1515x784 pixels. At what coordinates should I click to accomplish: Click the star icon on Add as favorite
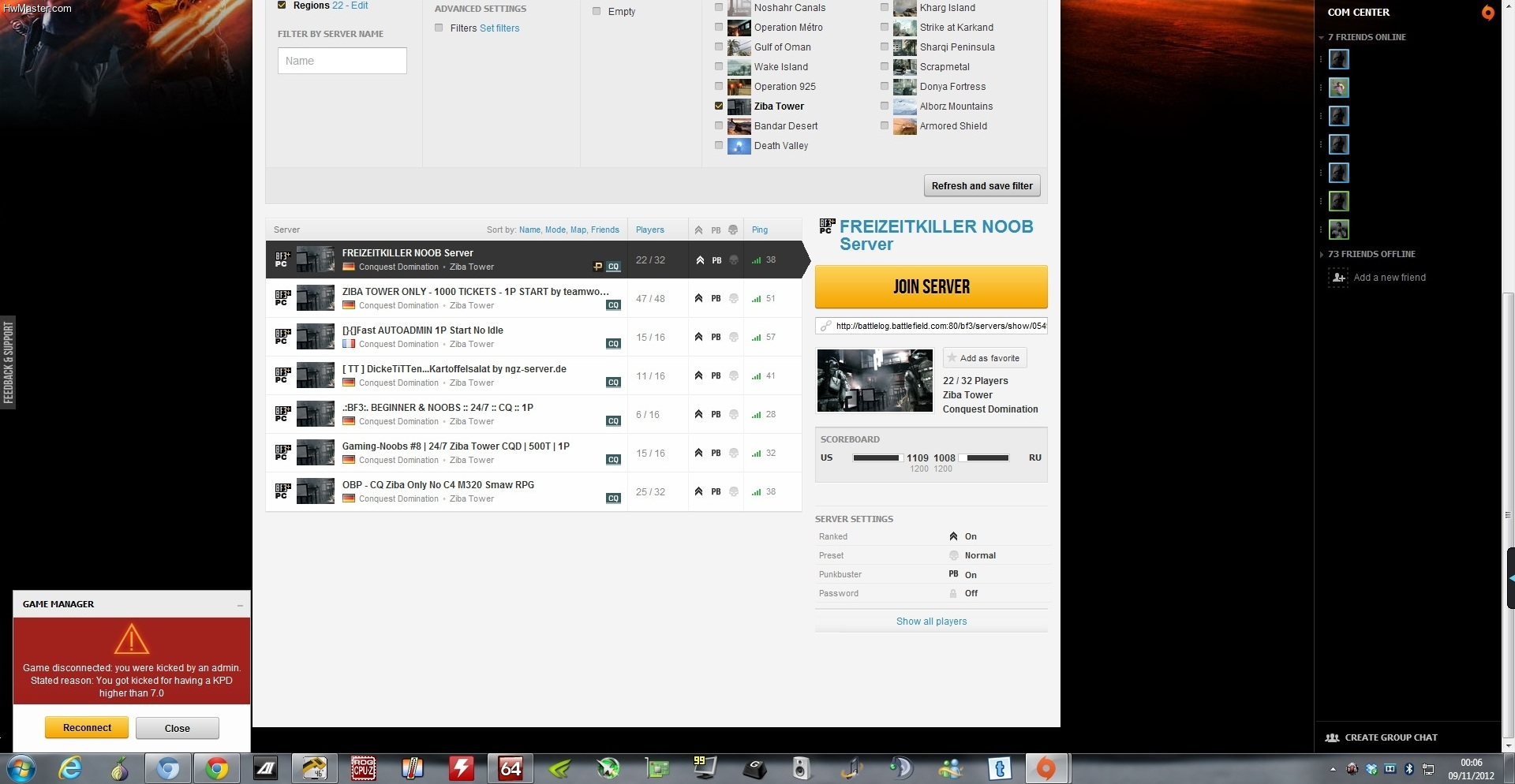pyautogui.click(x=952, y=358)
